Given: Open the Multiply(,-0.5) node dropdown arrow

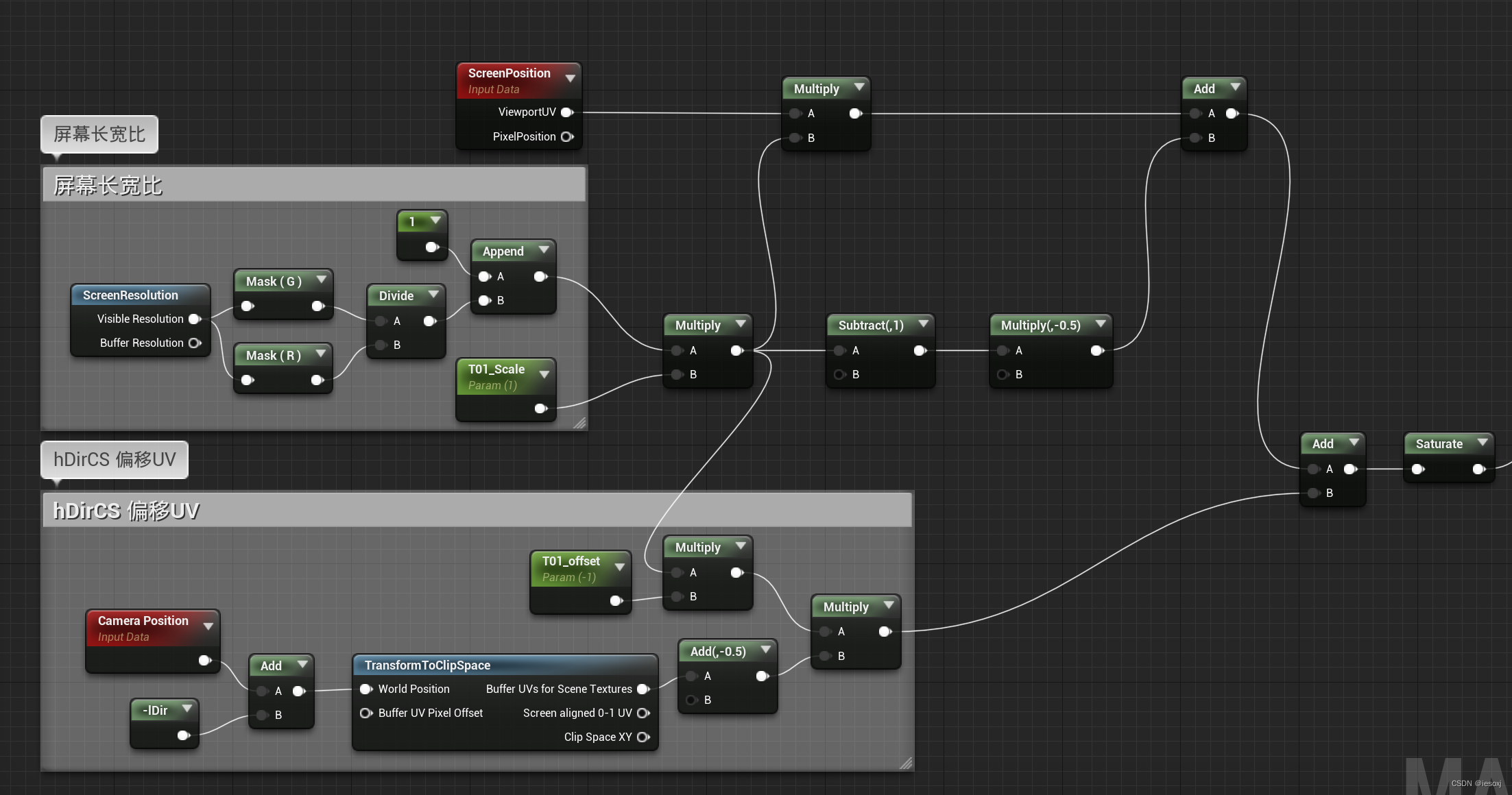Looking at the screenshot, I should [x=1101, y=325].
